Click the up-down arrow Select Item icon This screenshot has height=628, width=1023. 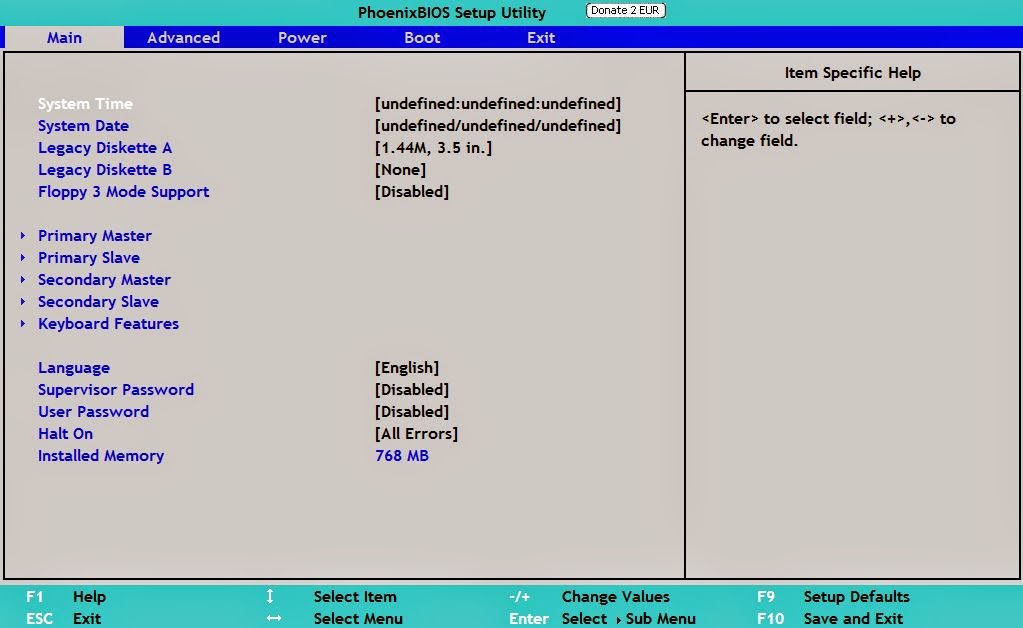tap(270, 597)
